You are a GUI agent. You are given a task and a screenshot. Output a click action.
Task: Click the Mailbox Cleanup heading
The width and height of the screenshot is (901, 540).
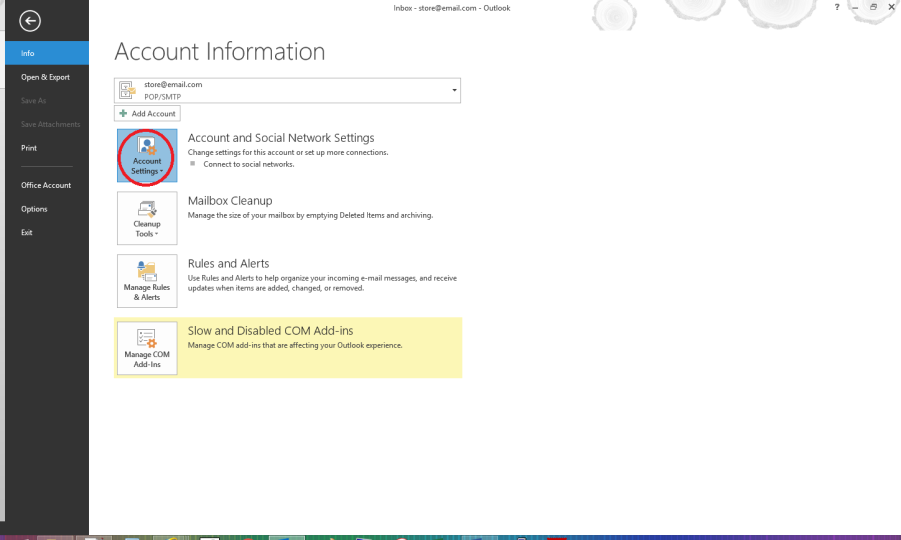pyautogui.click(x=230, y=200)
